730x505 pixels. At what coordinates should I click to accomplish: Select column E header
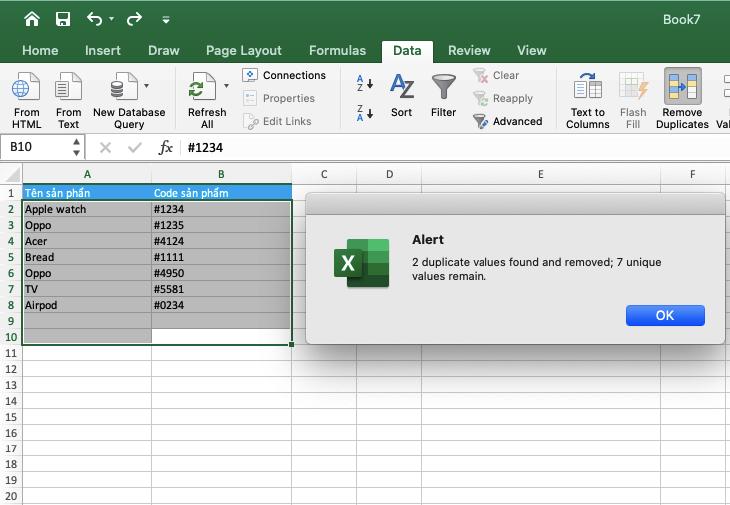(541, 174)
